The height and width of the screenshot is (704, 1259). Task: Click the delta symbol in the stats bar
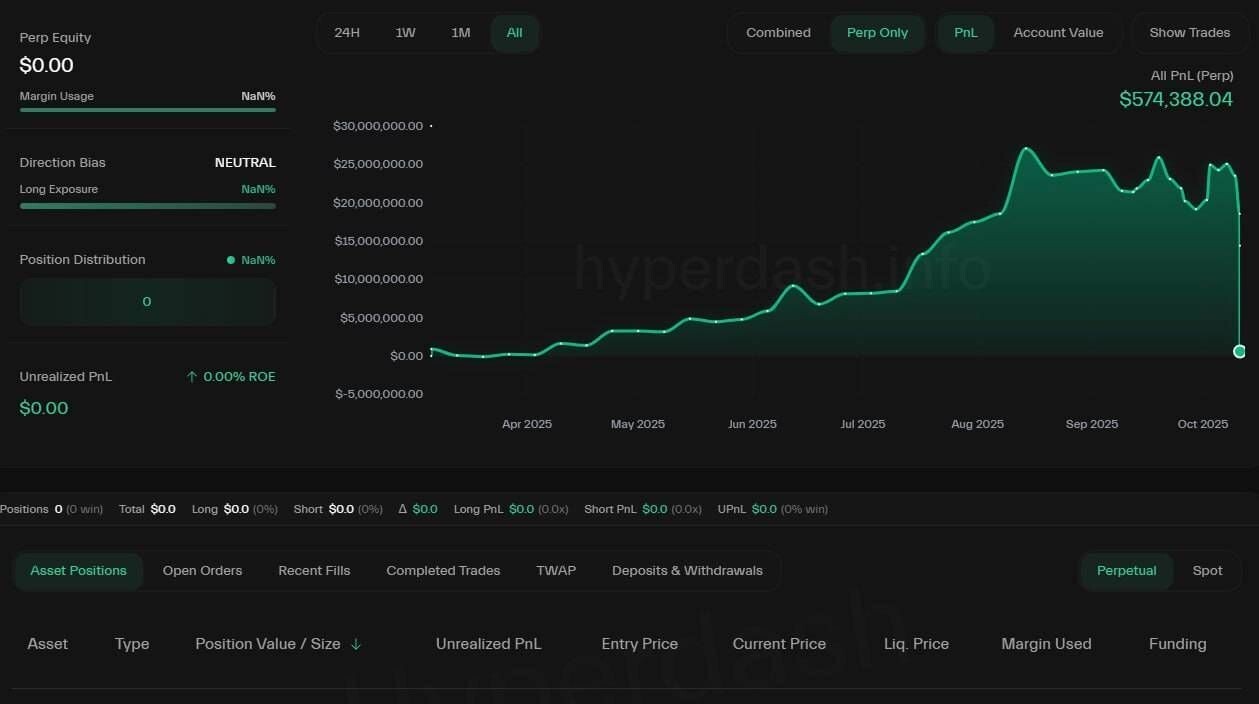click(x=403, y=509)
